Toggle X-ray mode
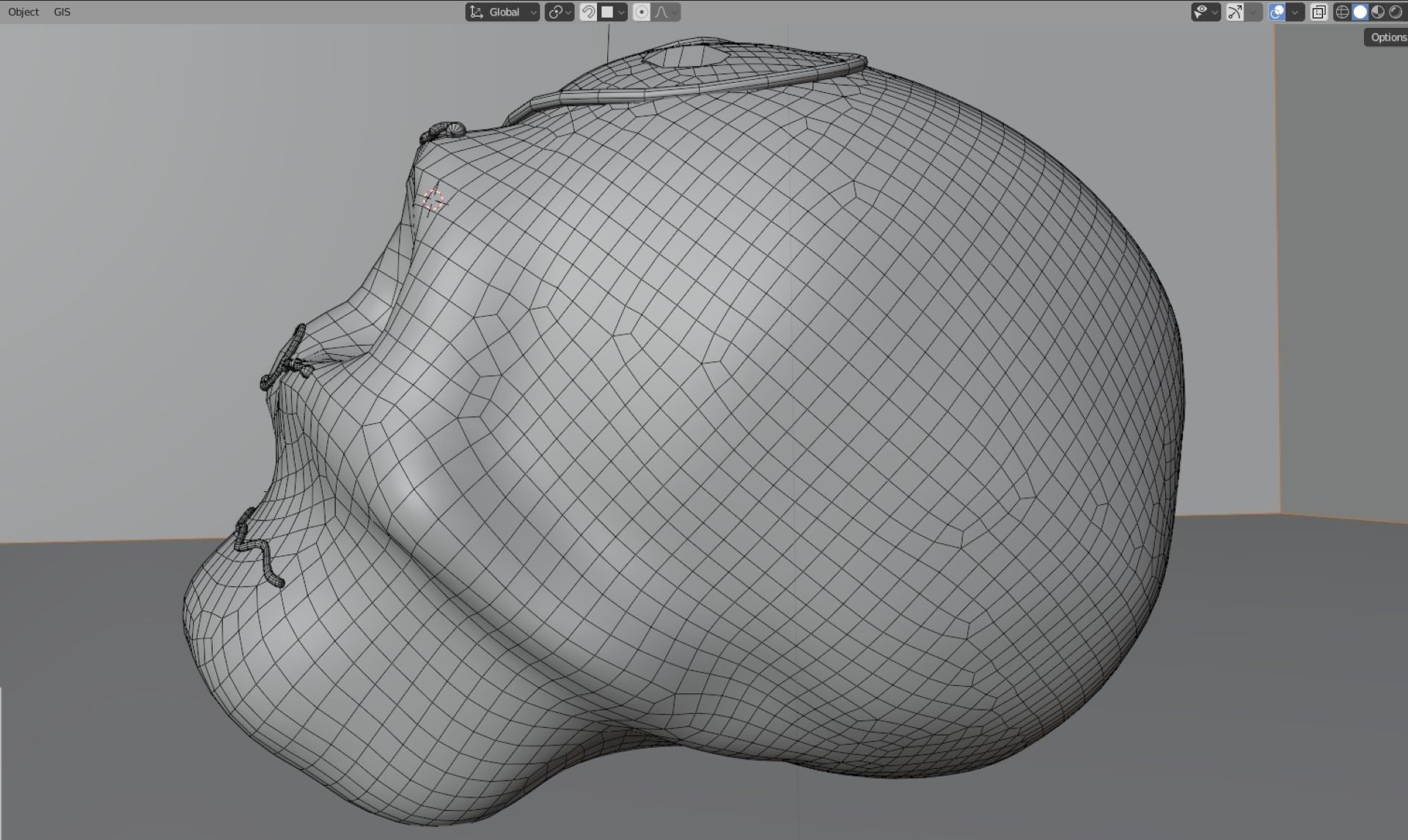This screenshot has height=840, width=1408. coord(1319,12)
